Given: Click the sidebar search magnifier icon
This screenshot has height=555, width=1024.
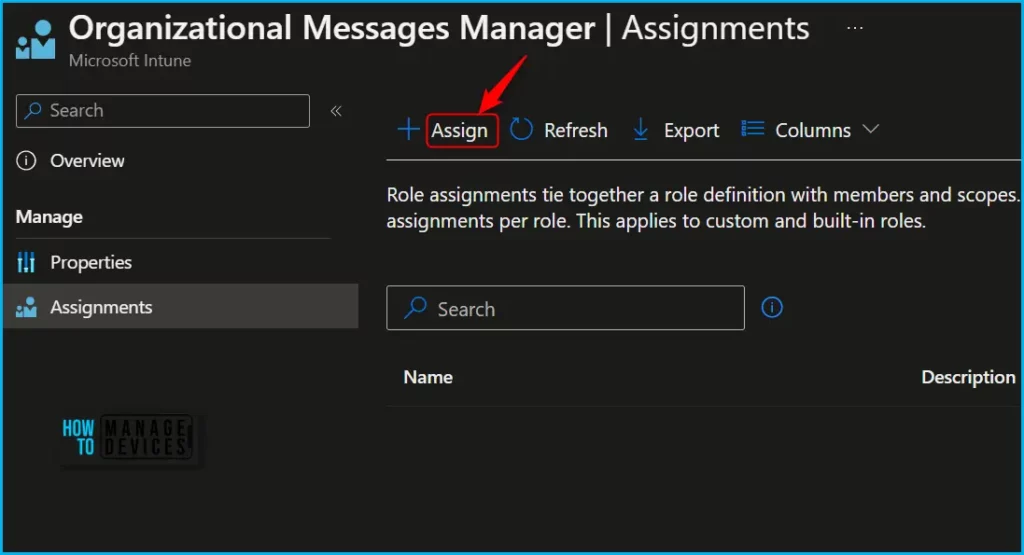Looking at the screenshot, I should coord(33,110).
